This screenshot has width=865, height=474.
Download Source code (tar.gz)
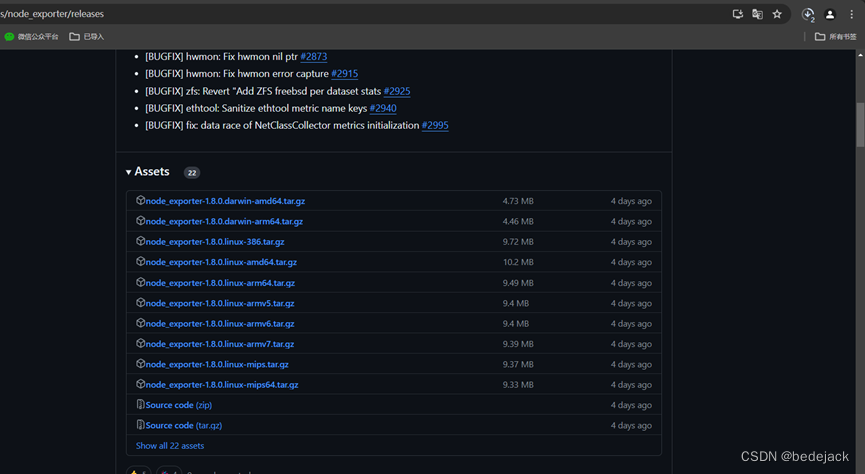pos(183,425)
